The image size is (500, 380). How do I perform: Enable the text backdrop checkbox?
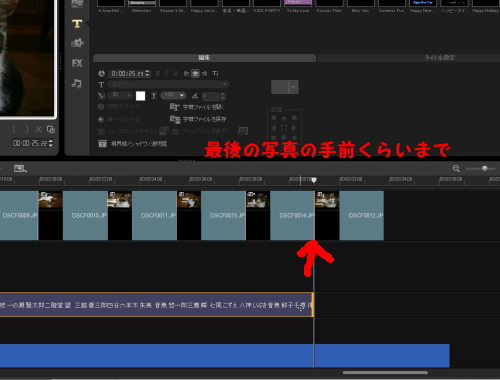coord(101,132)
